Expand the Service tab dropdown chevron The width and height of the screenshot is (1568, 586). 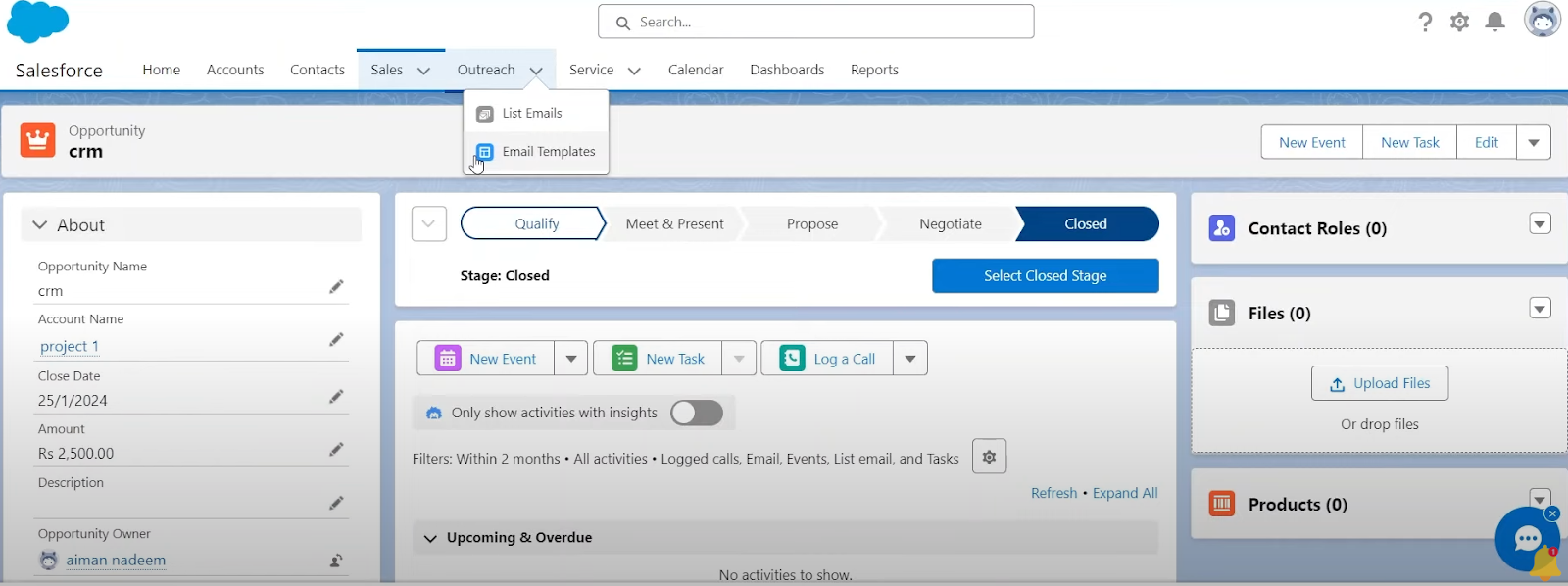click(634, 71)
